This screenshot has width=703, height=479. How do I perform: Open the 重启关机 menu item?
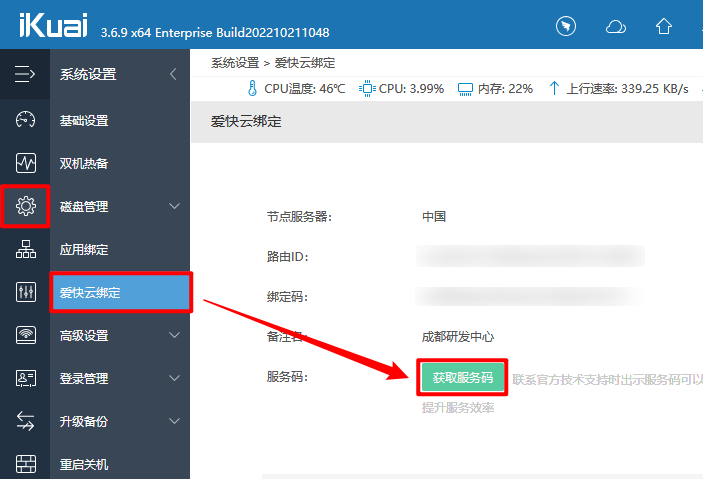click(x=119, y=464)
